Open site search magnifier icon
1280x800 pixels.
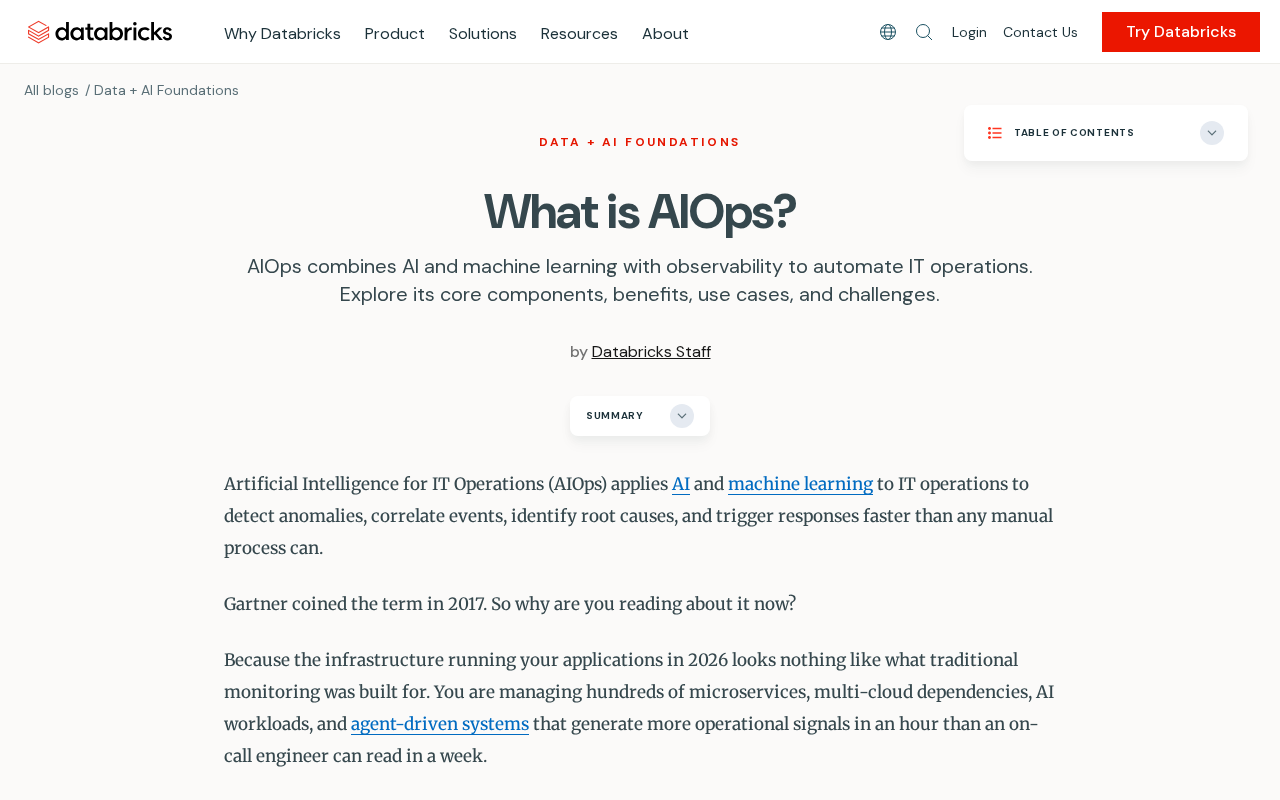(x=924, y=32)
